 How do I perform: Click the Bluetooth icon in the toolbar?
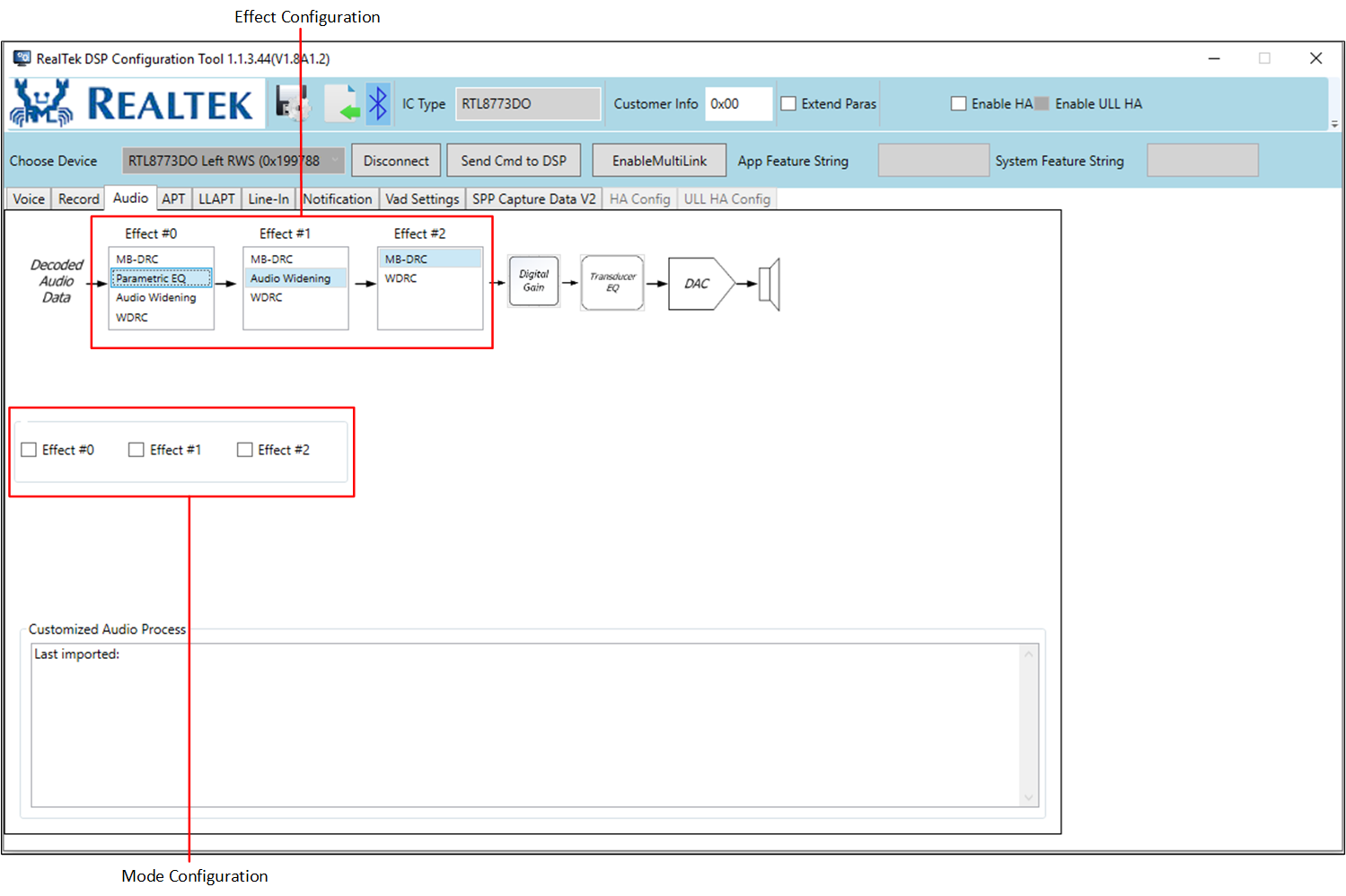pos(378,103)
